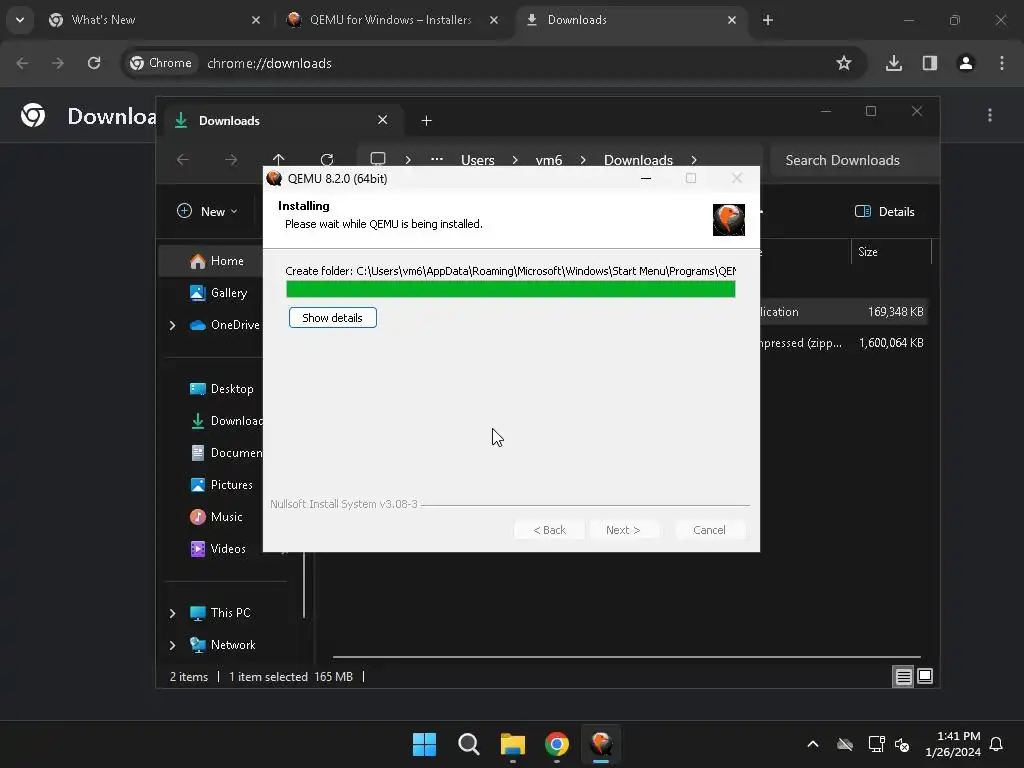This screenshot has width=1024, height=768.
Task: Close the What's New Chrome tab
Action: tap(256, 20)
